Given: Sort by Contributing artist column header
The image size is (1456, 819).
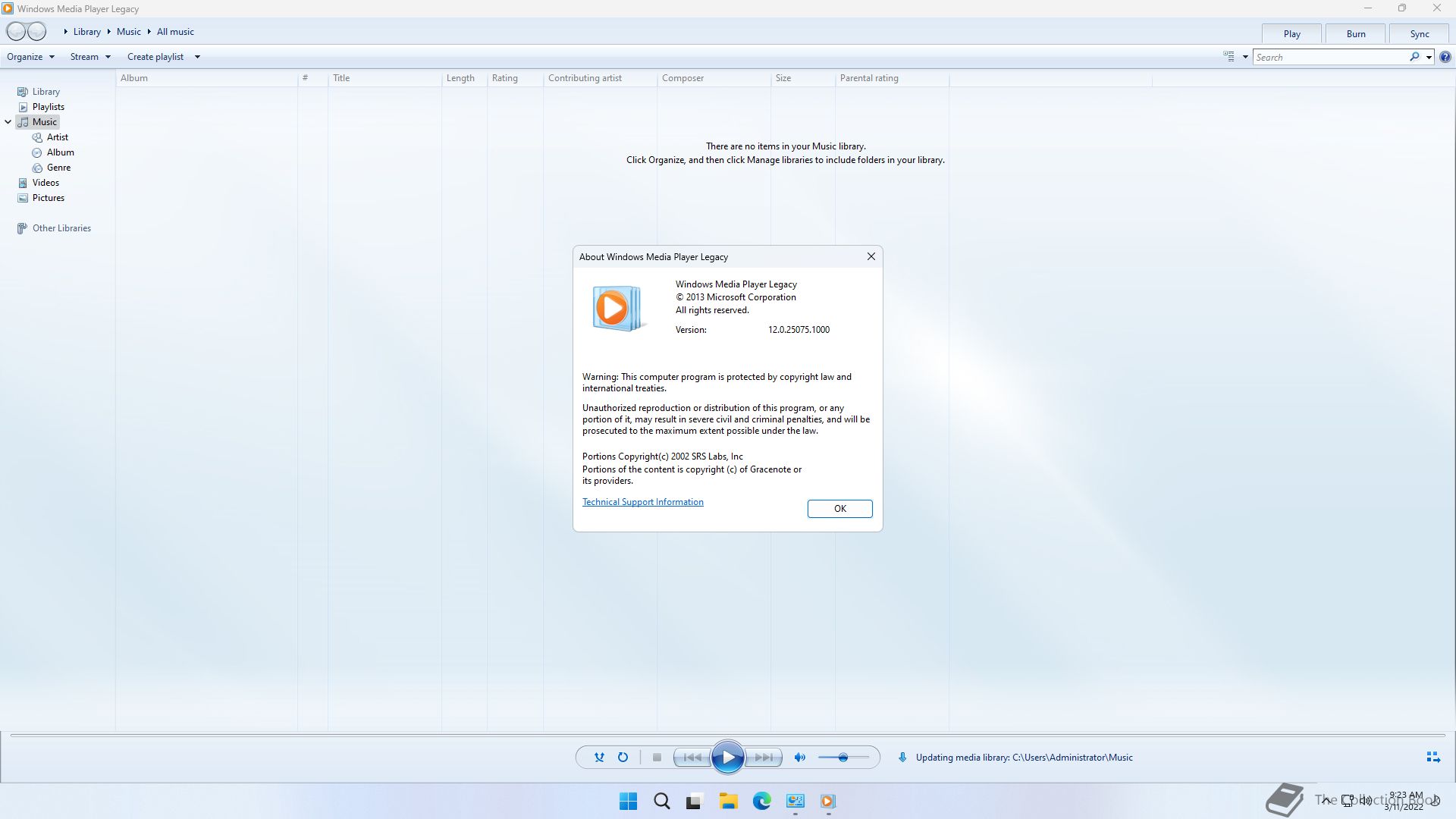Looking at the screenshot, I should tap(601, 78).
